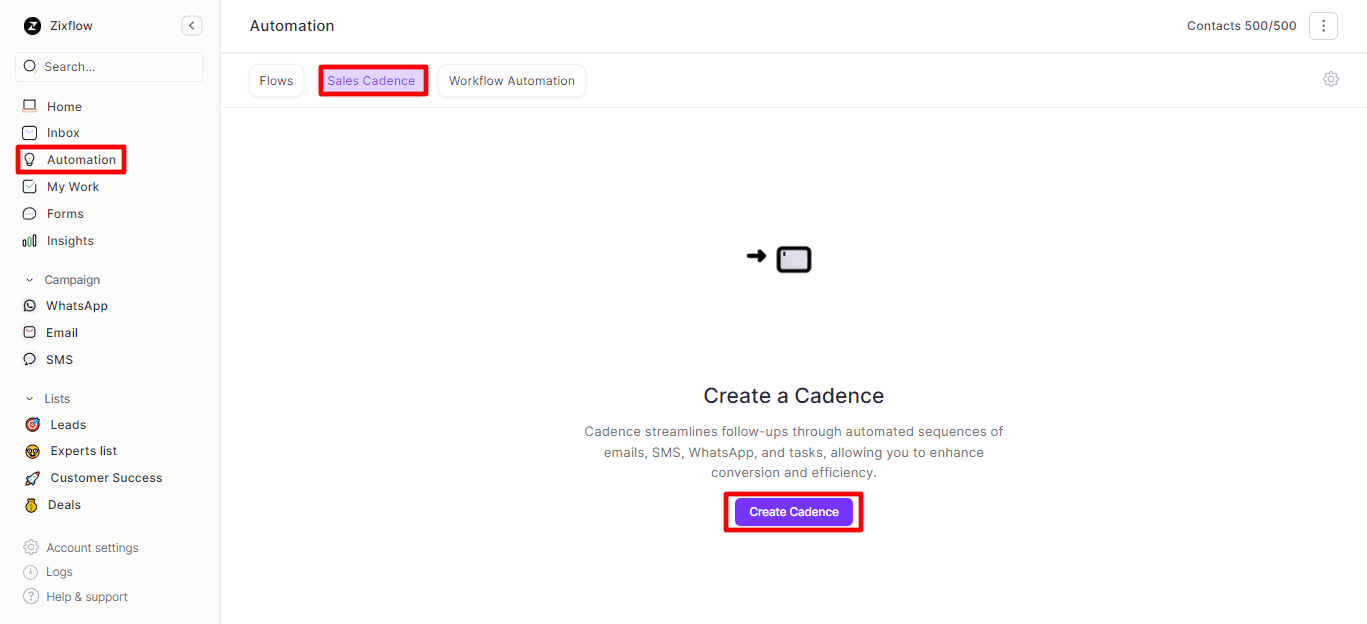This screenshot has width=1367, height=624.
Task: Click the WhatsApp campaign icon
Action: tap(30, 306)
